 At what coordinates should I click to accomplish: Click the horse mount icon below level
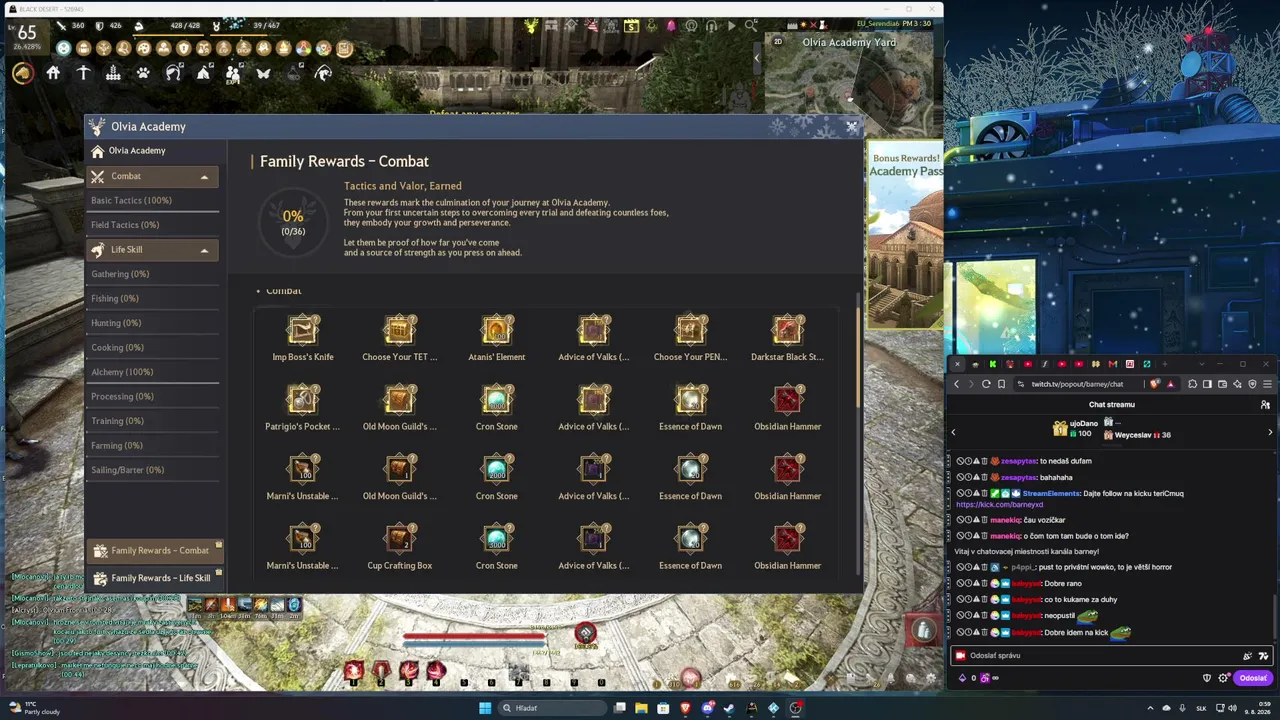[x=22, y=73]
